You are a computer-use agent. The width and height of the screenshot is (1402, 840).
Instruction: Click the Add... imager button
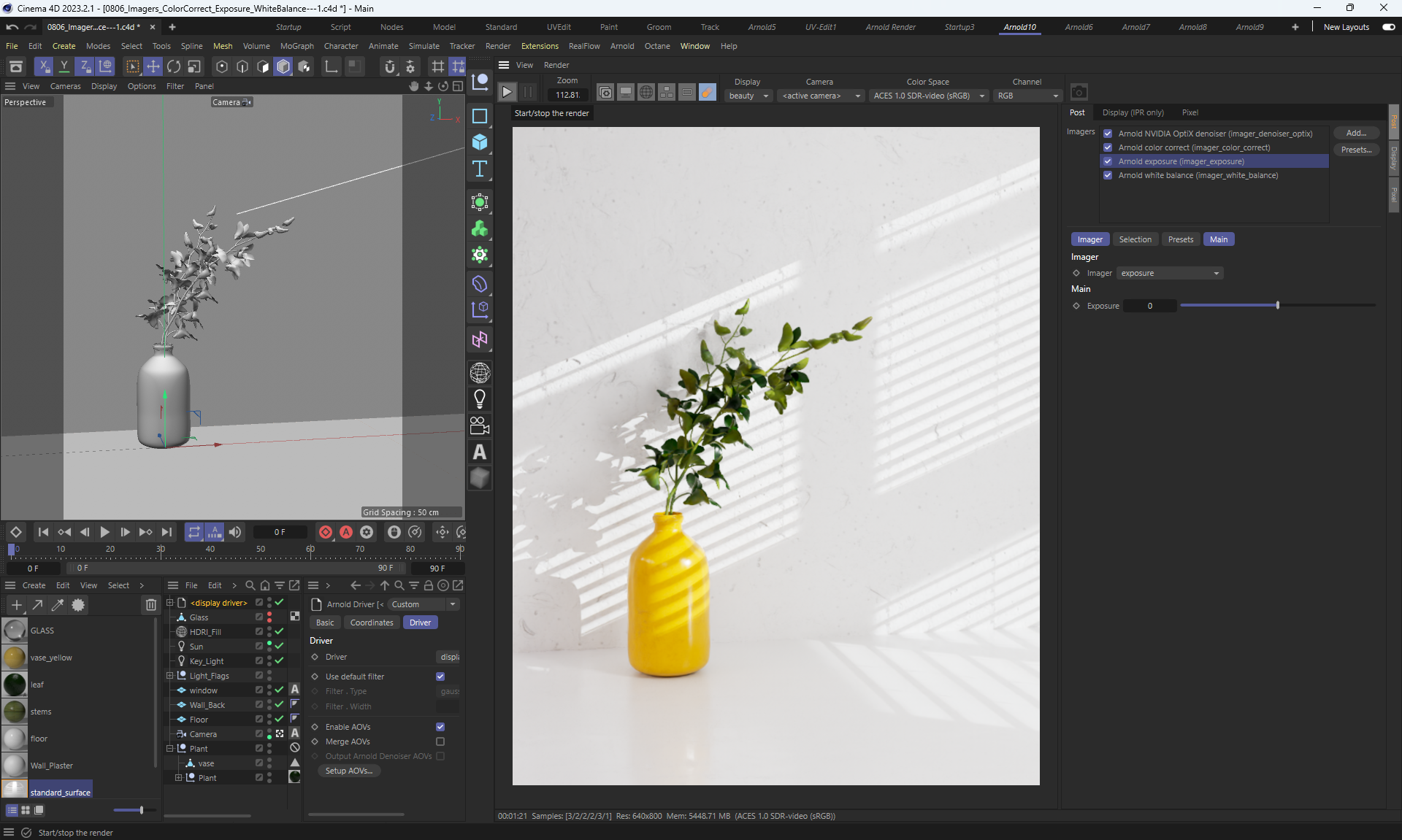1355,133
